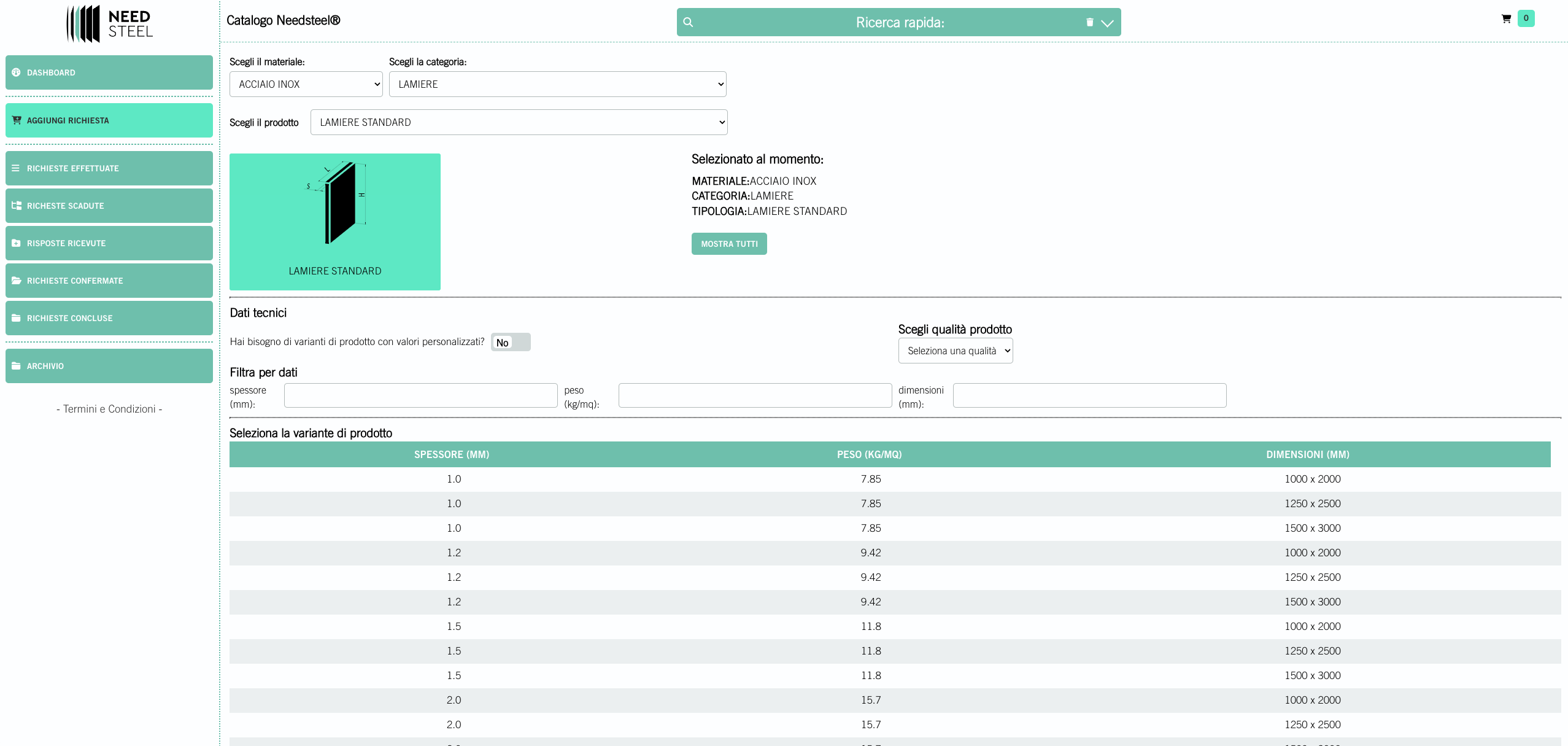This screenshot has height=746, width=1568.
Task: Focus the spessore filter field
Action: pos(420,395)
